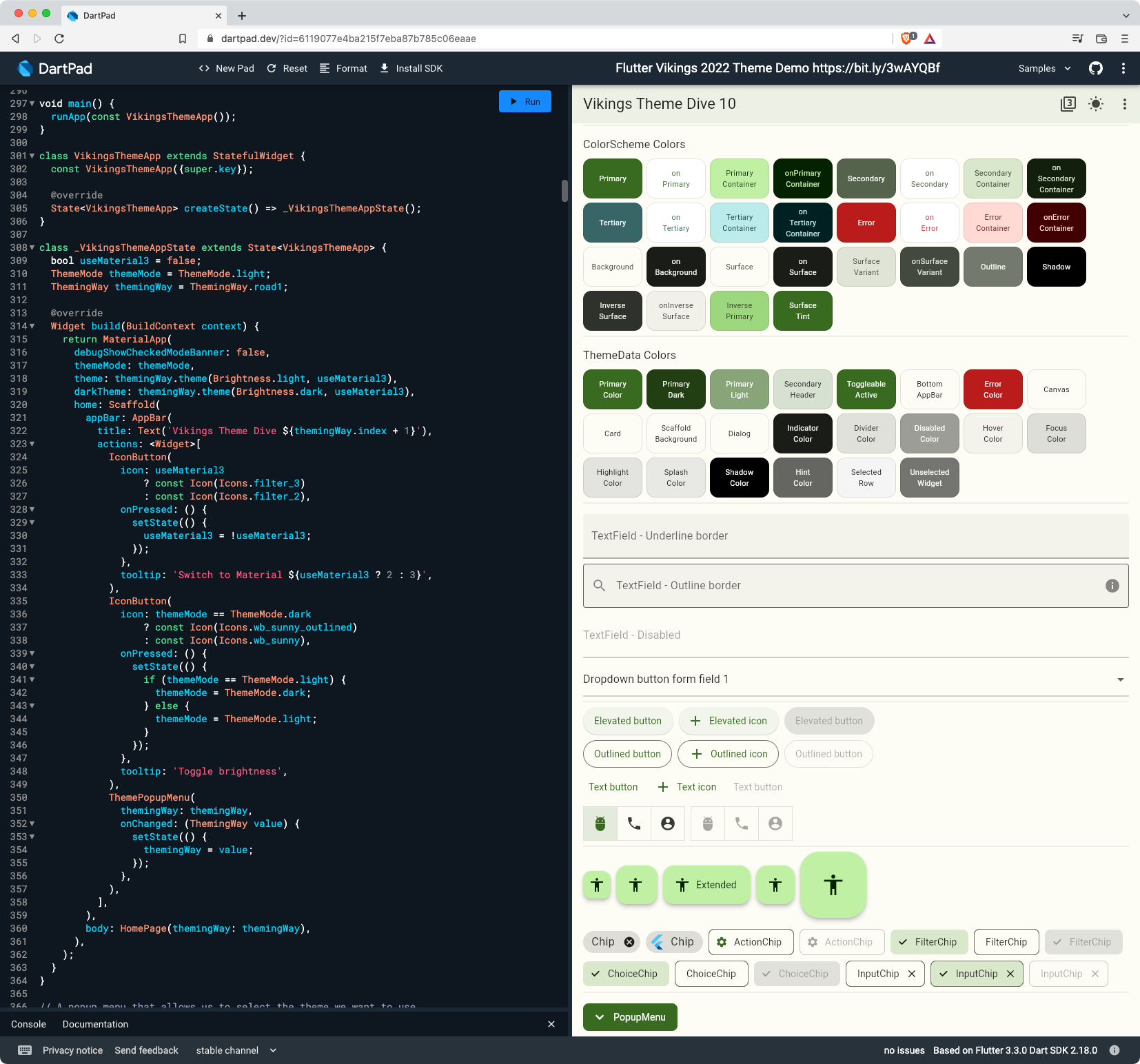This screenshot has width=1140, height=1064.
Task: Toggle the enabled phone toggle button
Action: [x=634, y=823]
